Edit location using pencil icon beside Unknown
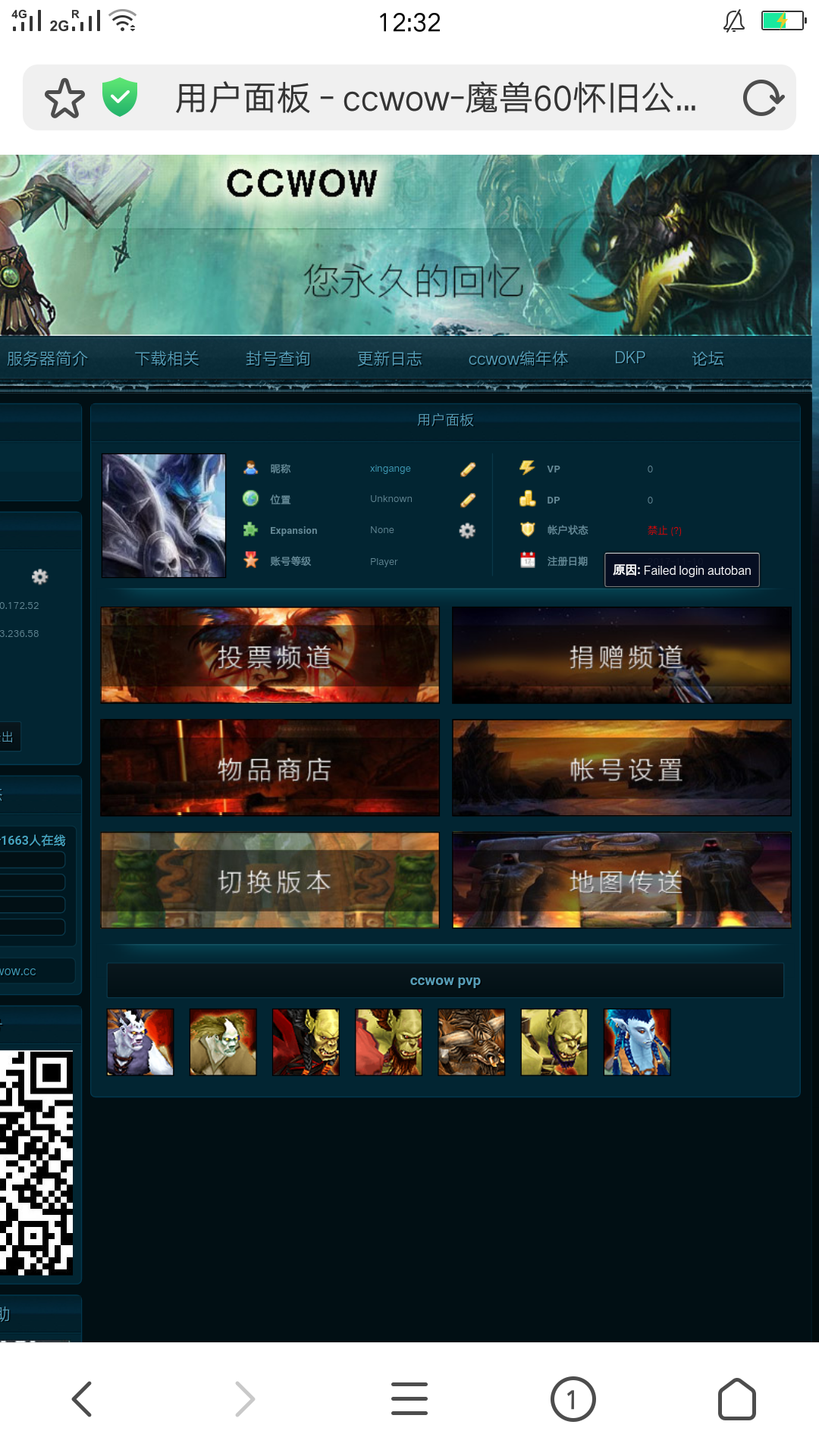Viewport: 819px width, 1456px height. coord(468,500)
